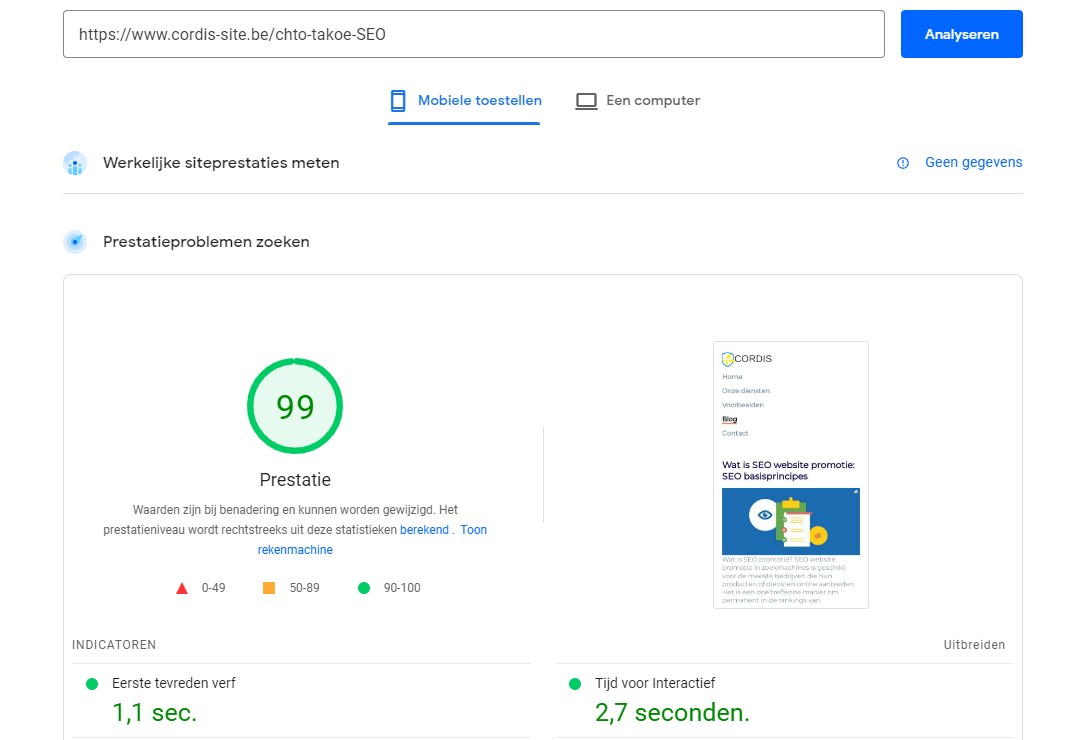Switch to Een computer tab
This screenshot has height=740, width=1085.
coord(637,101)
